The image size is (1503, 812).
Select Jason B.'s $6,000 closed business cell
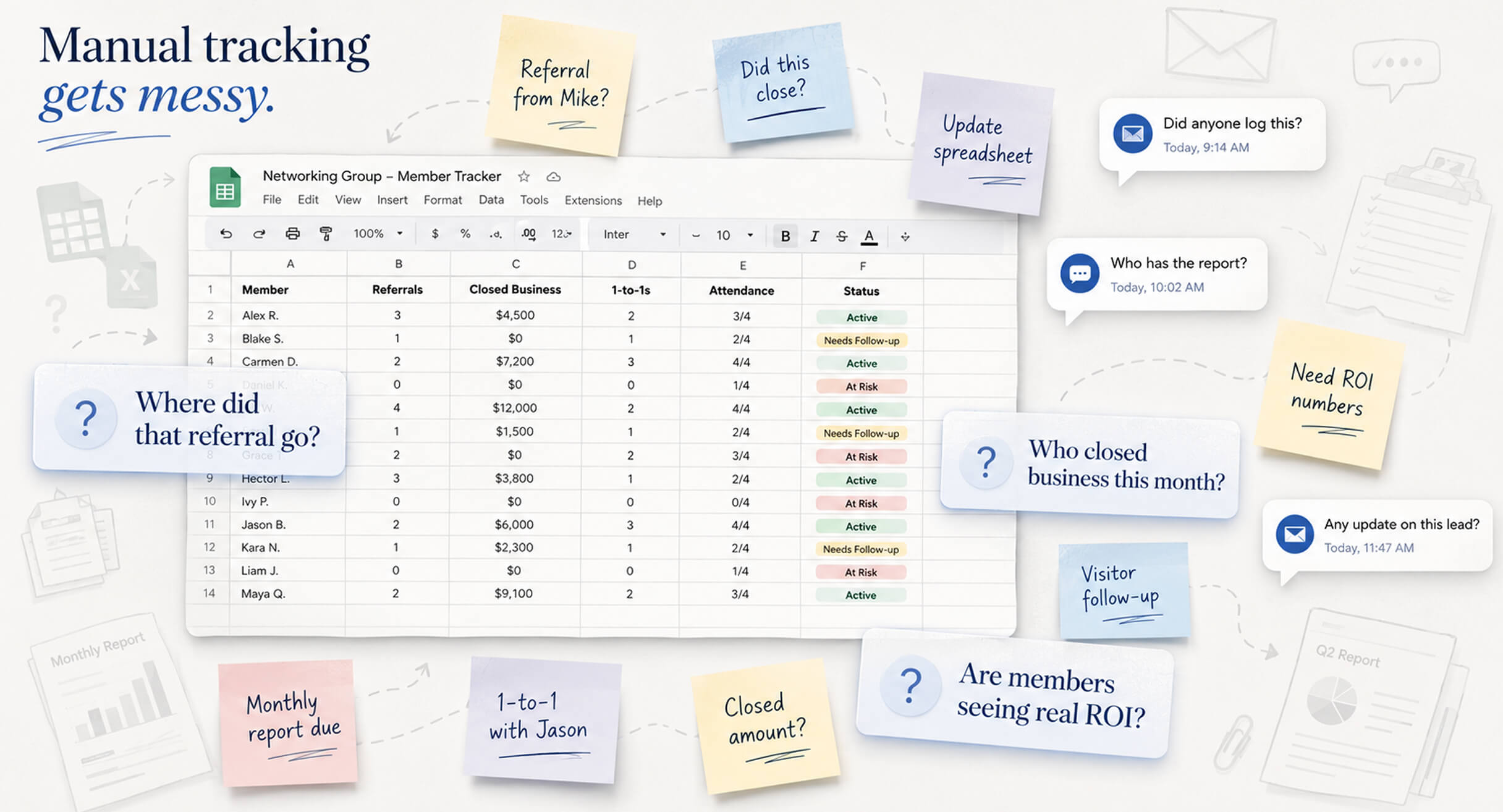tap(515, 525)
